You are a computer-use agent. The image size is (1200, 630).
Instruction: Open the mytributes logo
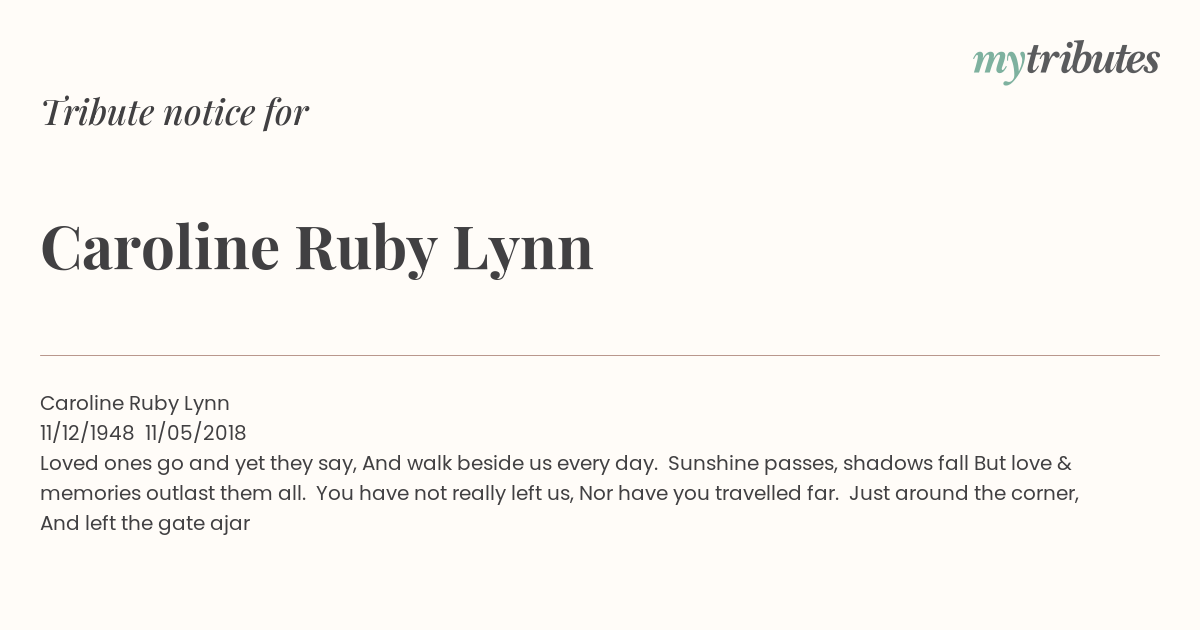pos(1066,61)
